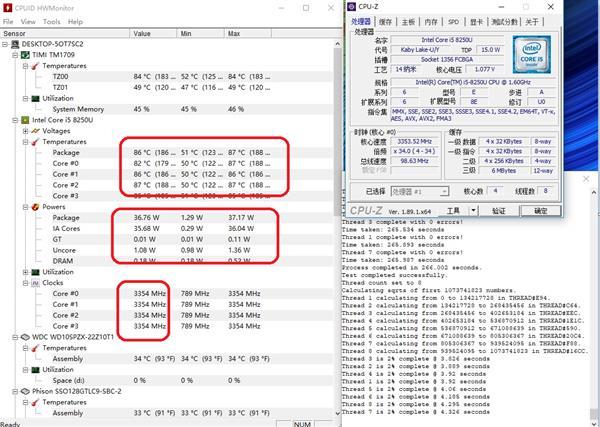Click the HWMonitor vertical scrollbar
Image resolution: width=600 pixels, height=427 pixels.
pyautogui.click(x=338, y=134)
